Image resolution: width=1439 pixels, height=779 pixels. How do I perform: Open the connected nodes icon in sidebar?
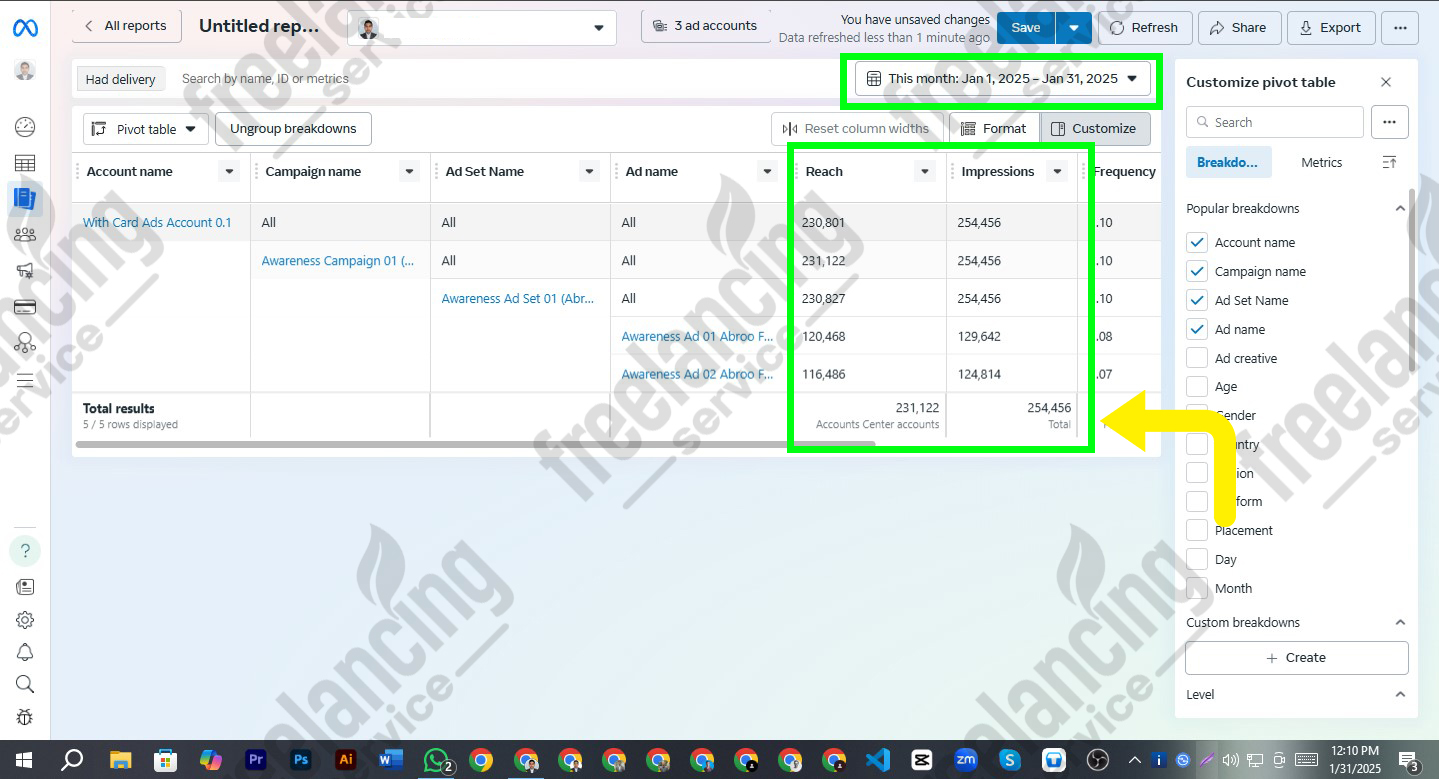tap(25, 343)
